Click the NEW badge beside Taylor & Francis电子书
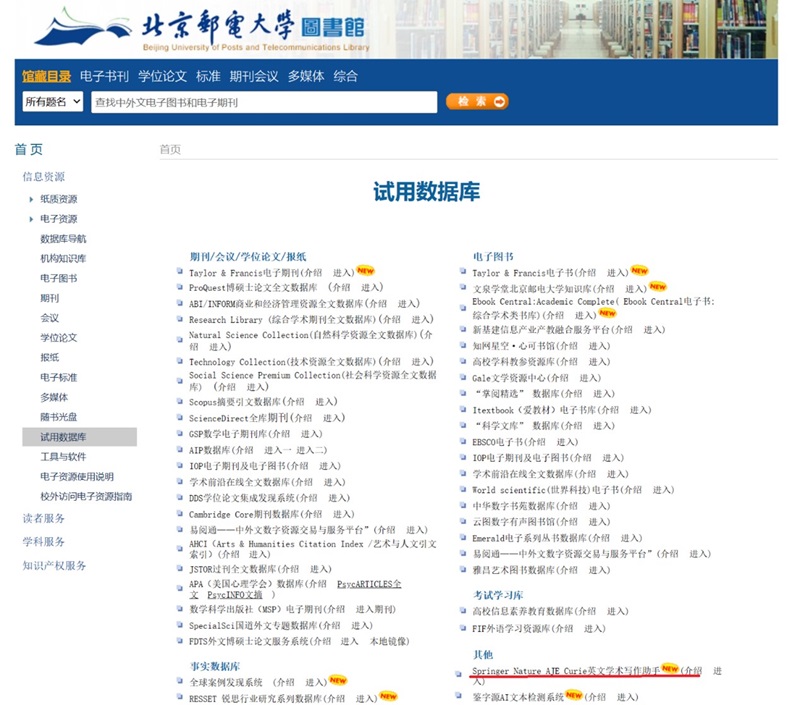This screenshot has width=800, height=705. 639,270
